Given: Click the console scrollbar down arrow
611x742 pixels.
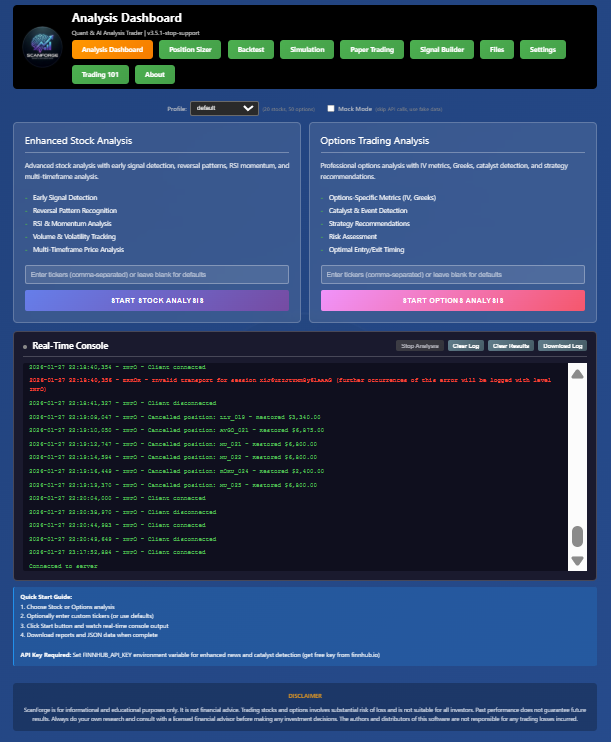Looking at the screenshot, I should pyautogui.click(x=577, y=561).
